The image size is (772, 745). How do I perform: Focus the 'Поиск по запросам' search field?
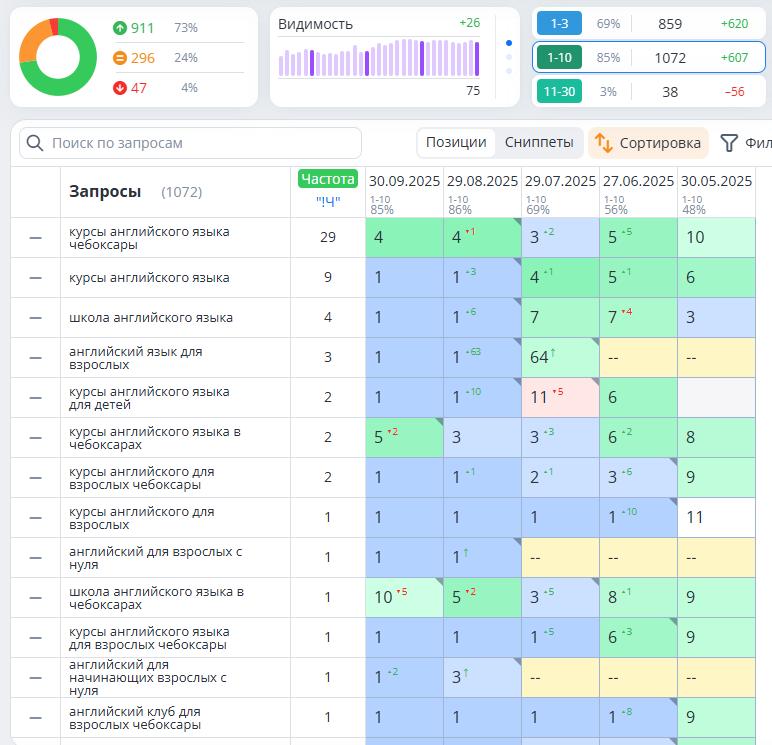pyautogui.click(x=200, y=143)
